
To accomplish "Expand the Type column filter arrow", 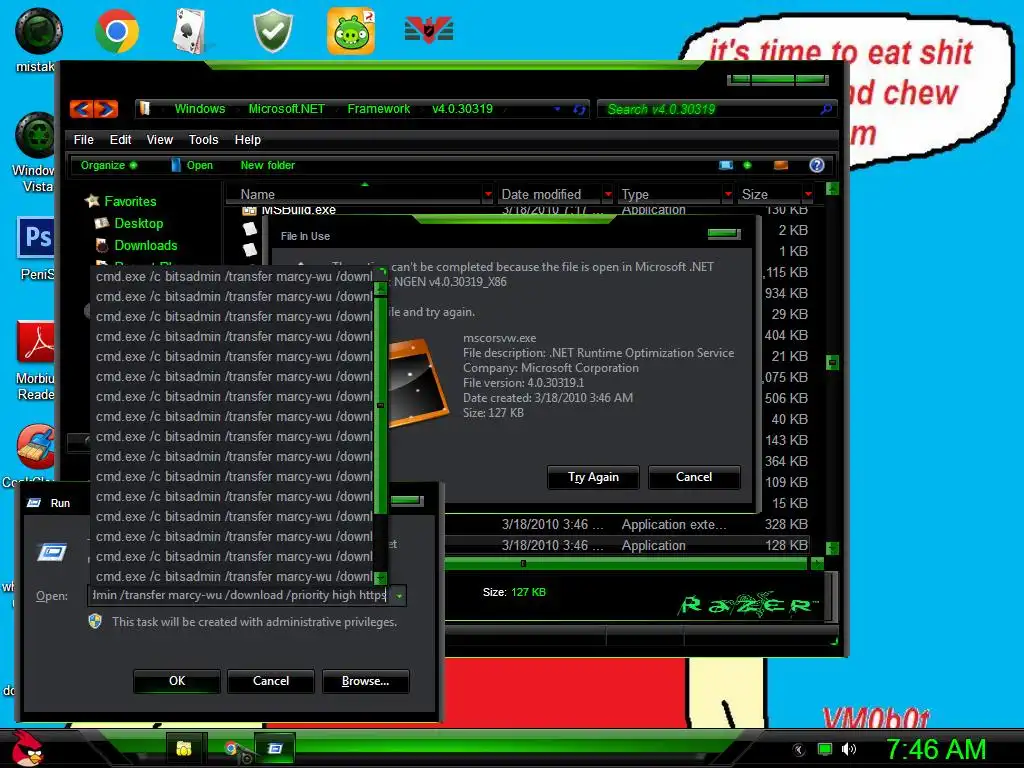I will click(728, 194).
